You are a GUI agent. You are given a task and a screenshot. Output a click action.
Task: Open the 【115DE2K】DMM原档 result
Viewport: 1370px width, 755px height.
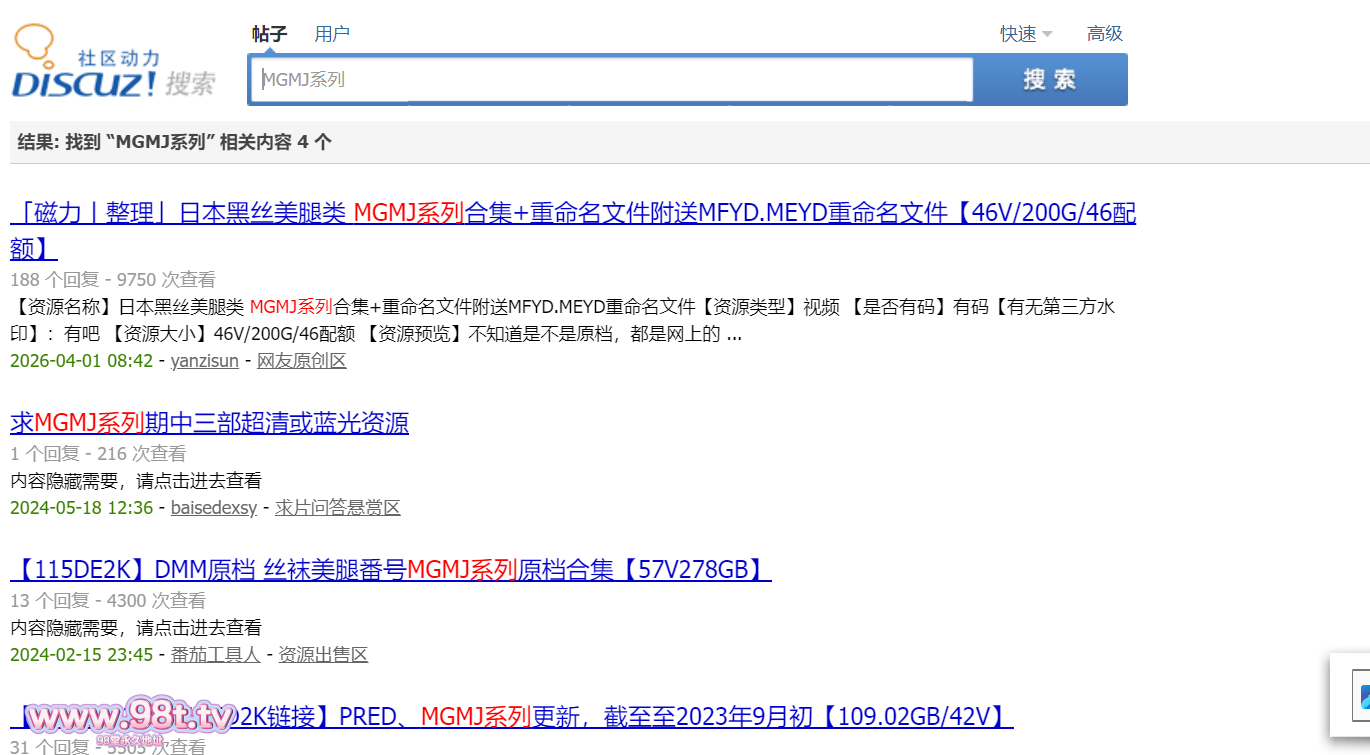pos(391,570)
